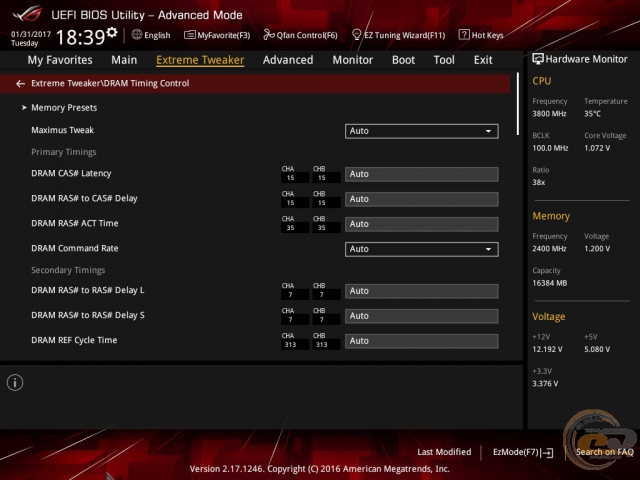Screen dimensions: 640x480
Task: Click the Qfan Control fan icon
Action: point(269,35)
